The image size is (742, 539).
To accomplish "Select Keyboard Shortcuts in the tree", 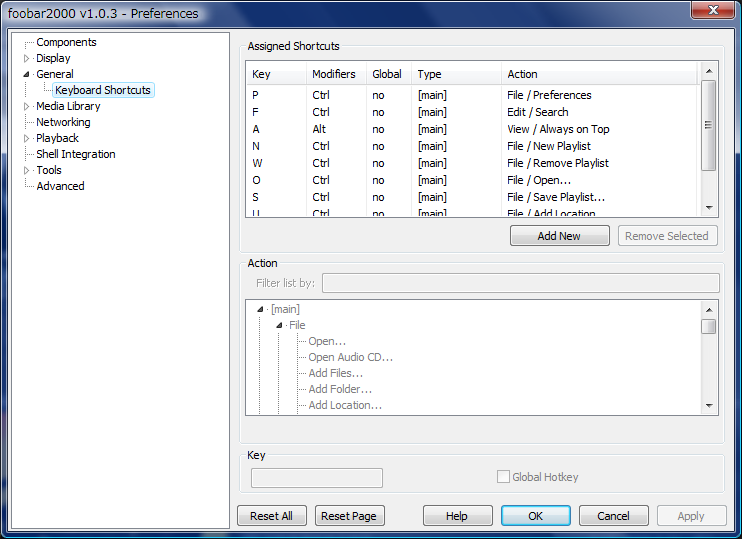I will pos(103,90).
